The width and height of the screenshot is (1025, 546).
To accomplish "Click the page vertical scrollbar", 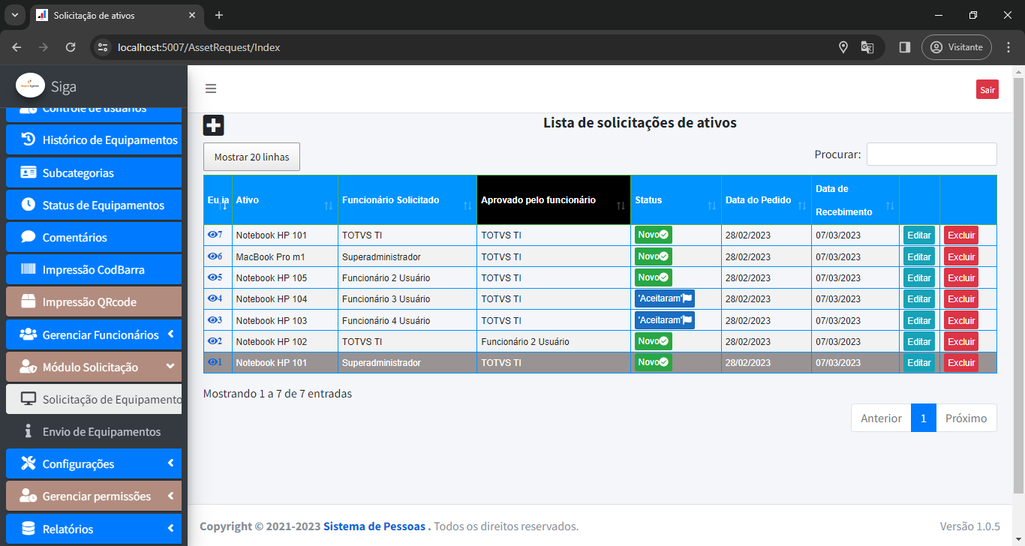I will point(1018,286).
